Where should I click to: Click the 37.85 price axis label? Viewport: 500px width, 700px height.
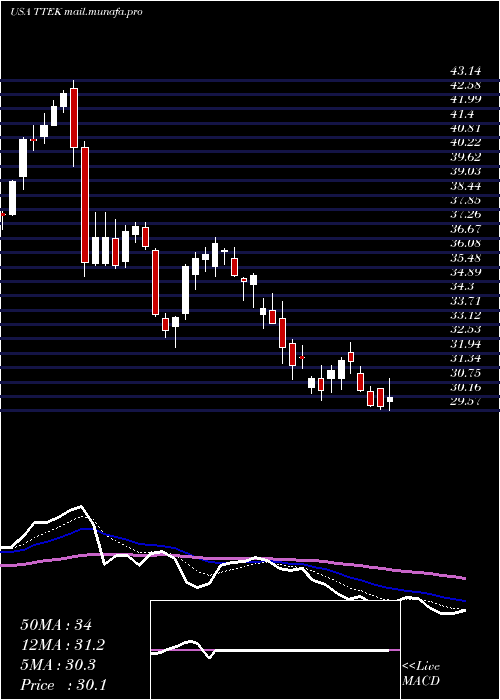point(464,200)
